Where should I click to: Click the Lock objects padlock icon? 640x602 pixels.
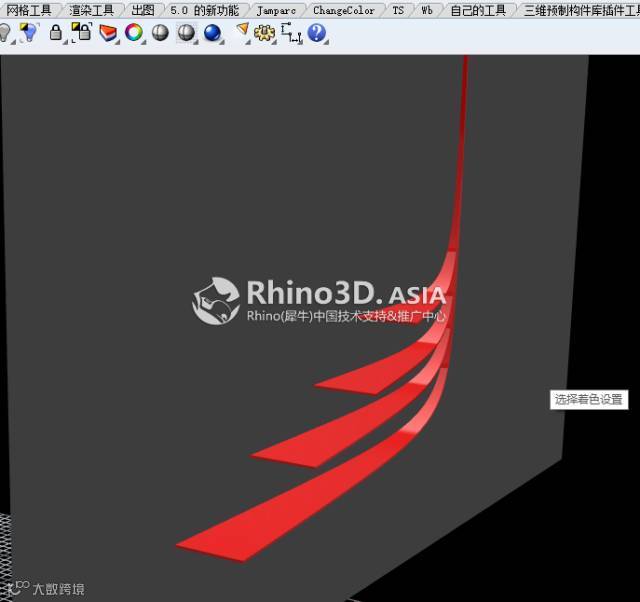pyautogui.click(x=56, y=33)
